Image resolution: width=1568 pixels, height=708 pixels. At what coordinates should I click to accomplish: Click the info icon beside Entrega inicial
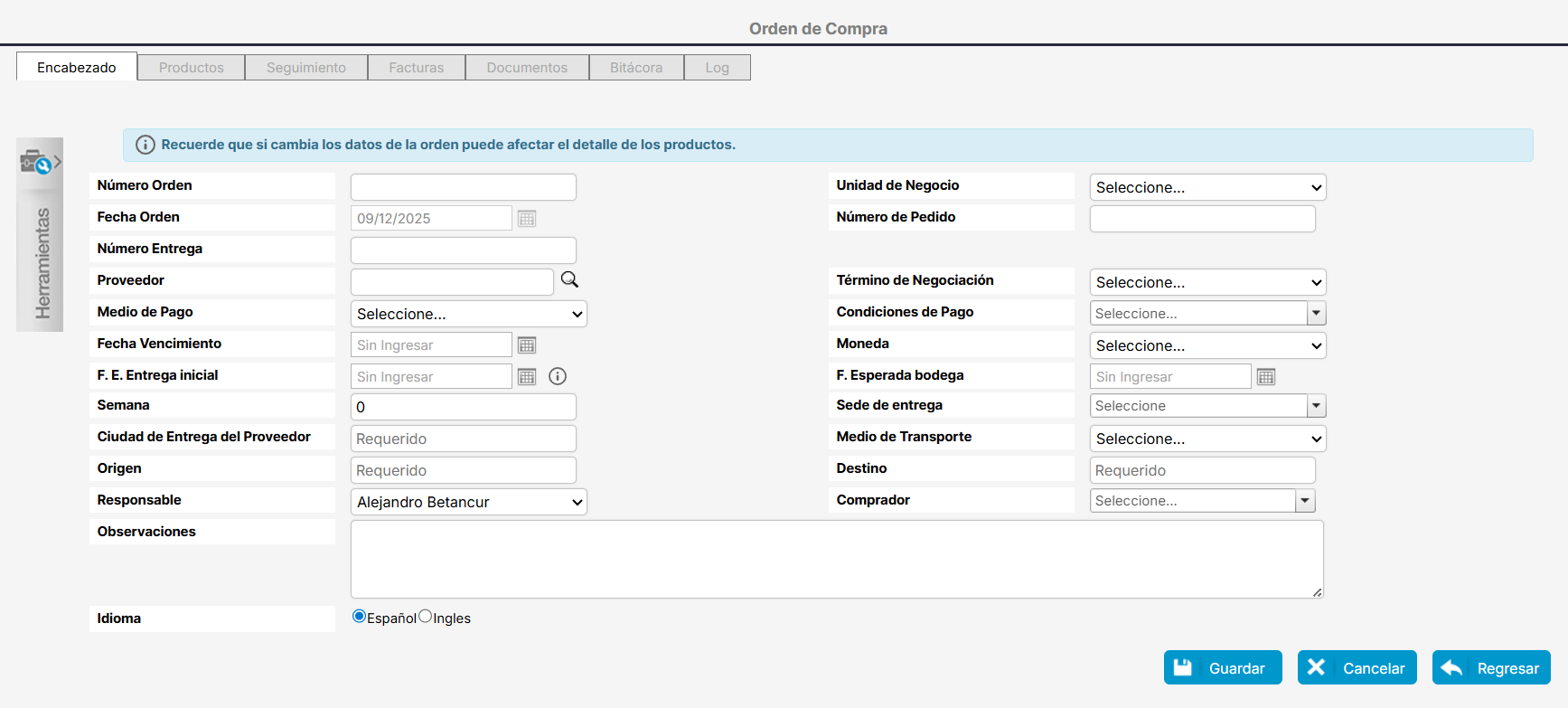click(558, 377)
